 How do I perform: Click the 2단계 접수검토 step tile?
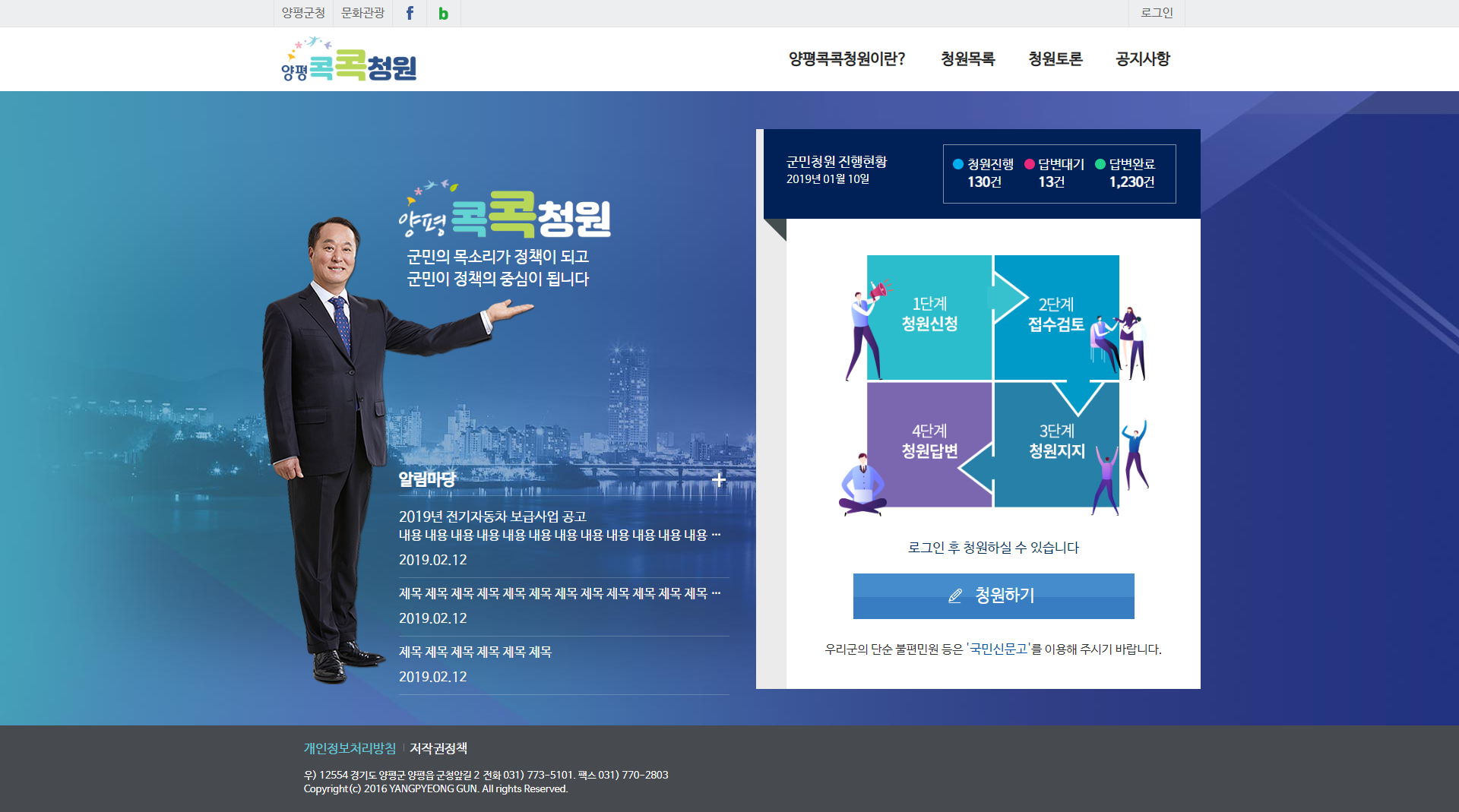tap(1055, 316)
